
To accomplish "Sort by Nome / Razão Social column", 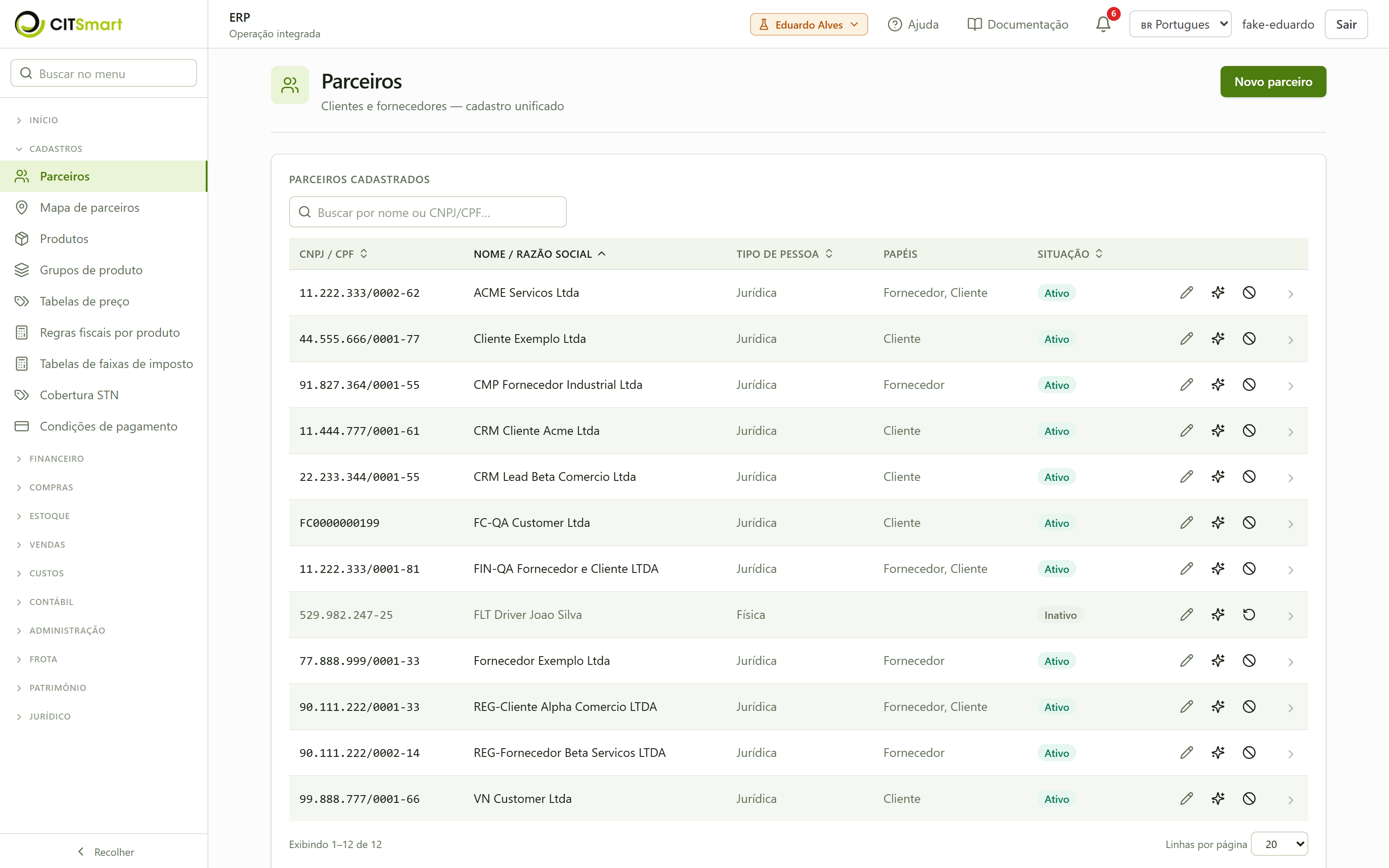I will 540,254.
